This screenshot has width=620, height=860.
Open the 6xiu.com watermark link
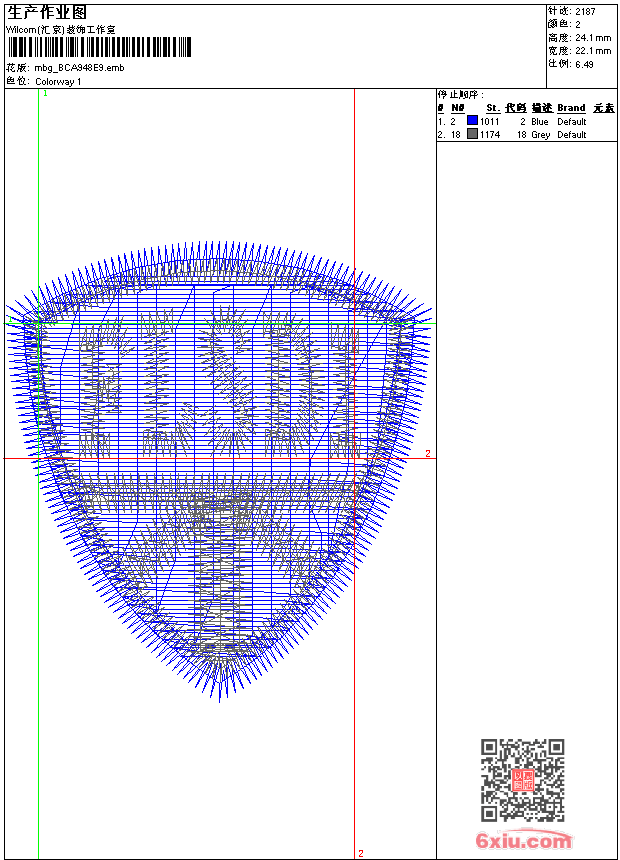(x=524, y=841)
